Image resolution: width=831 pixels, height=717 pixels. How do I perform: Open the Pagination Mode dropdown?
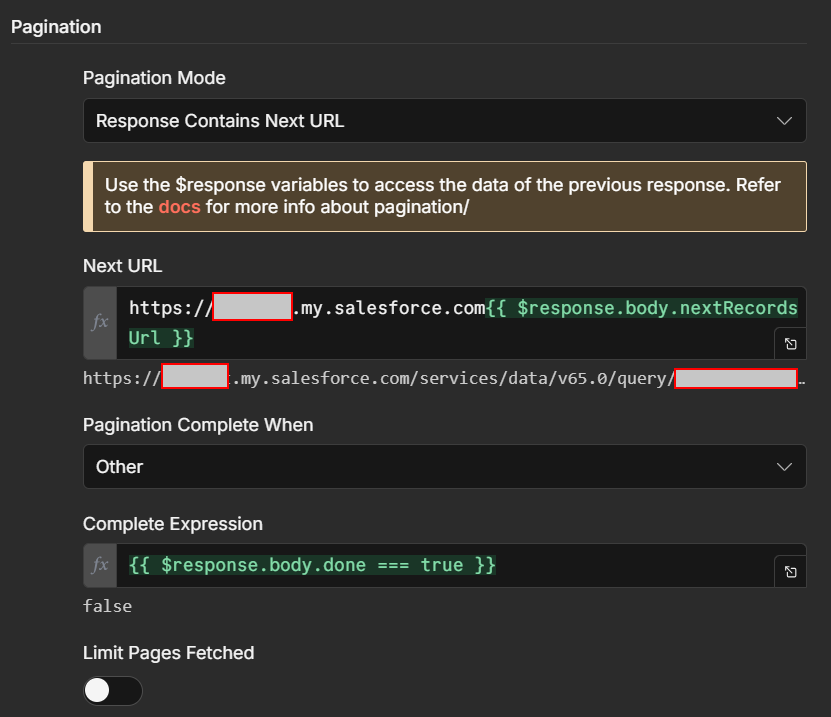[x=444, y=121]
